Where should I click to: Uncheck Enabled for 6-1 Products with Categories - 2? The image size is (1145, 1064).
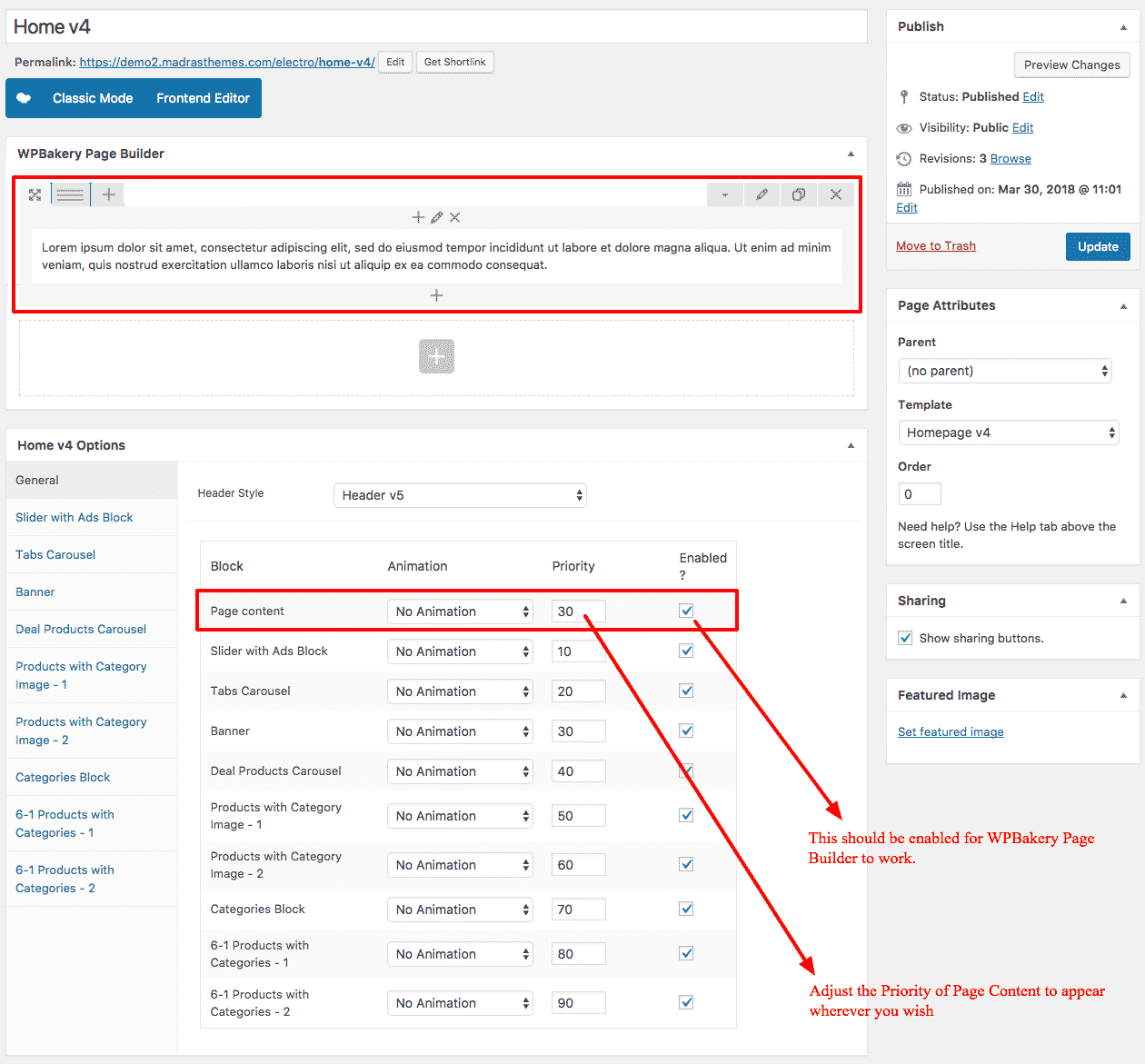[x=686, y=1002]
